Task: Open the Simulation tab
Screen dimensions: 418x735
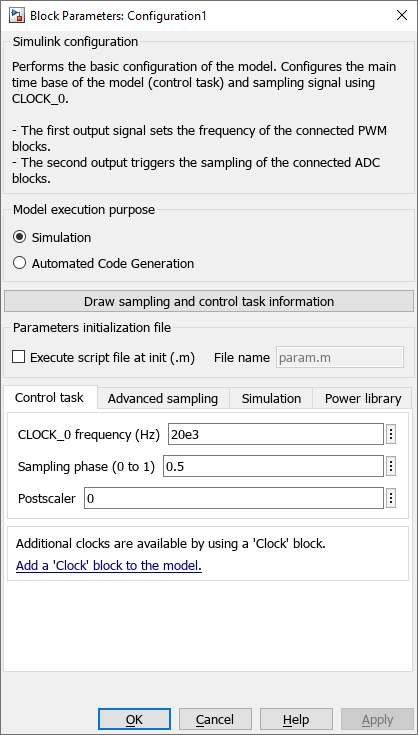Action: [x=271, y=398]
